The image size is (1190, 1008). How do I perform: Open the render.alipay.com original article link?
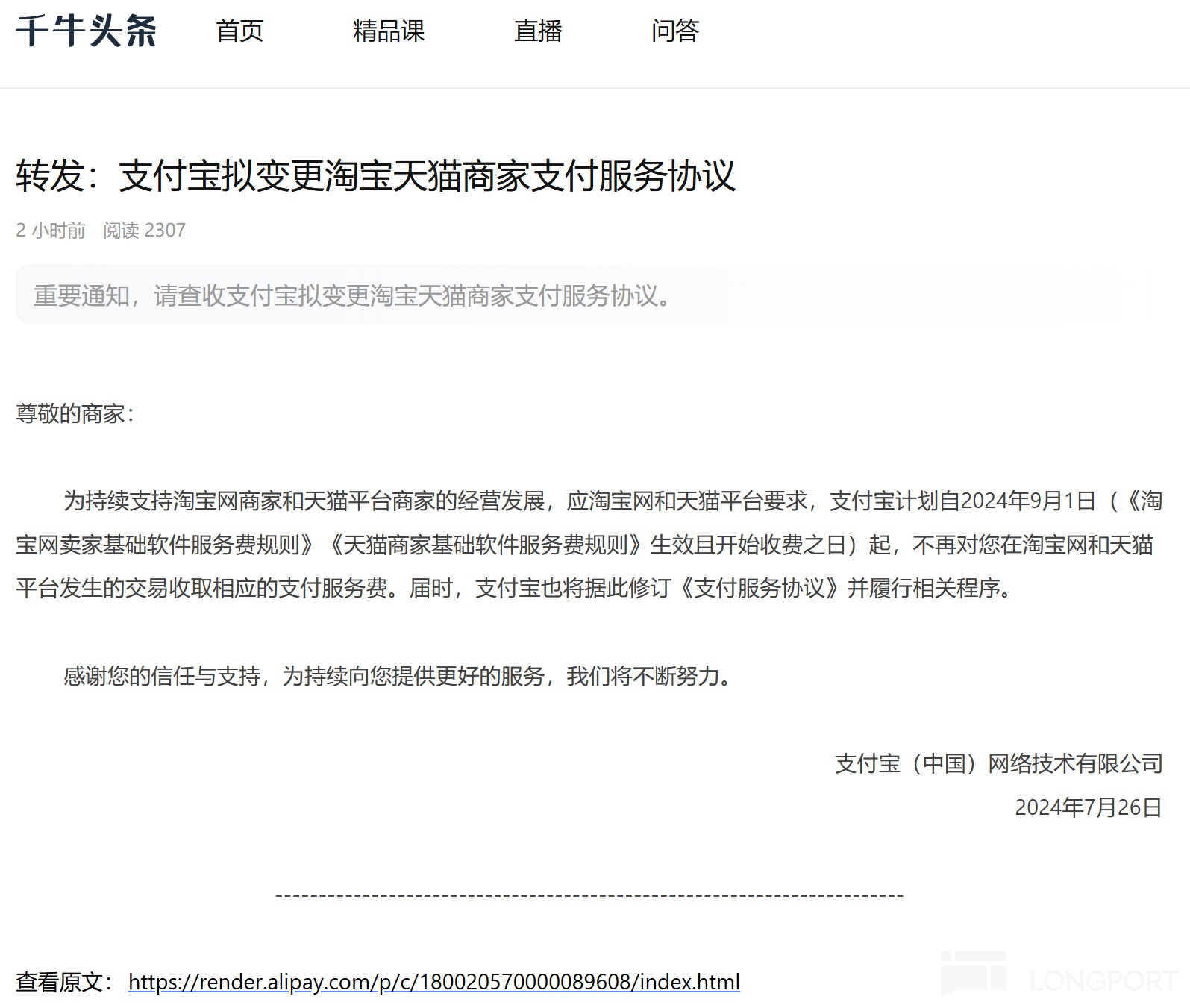click(x=434, y=982)
